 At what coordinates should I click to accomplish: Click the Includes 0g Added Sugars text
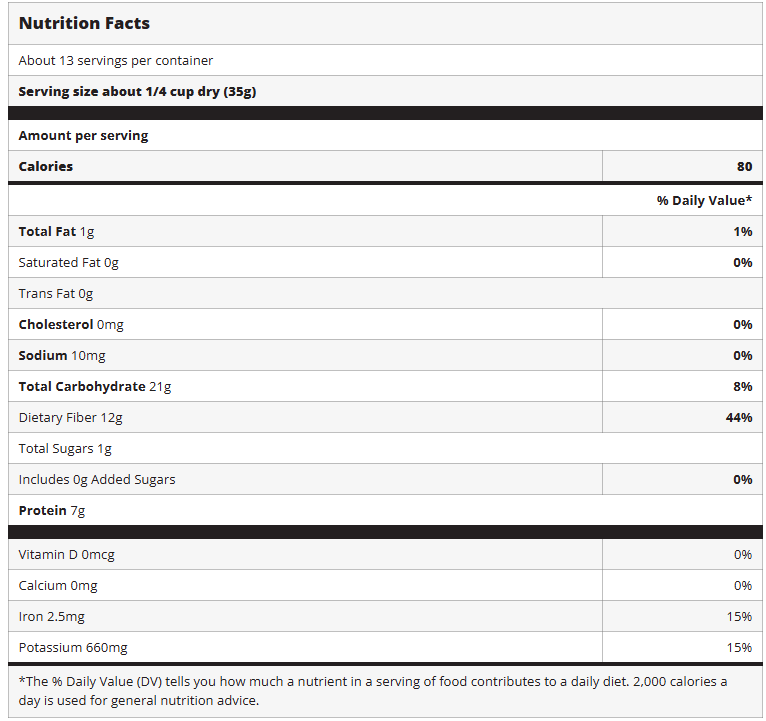[97, 479]
